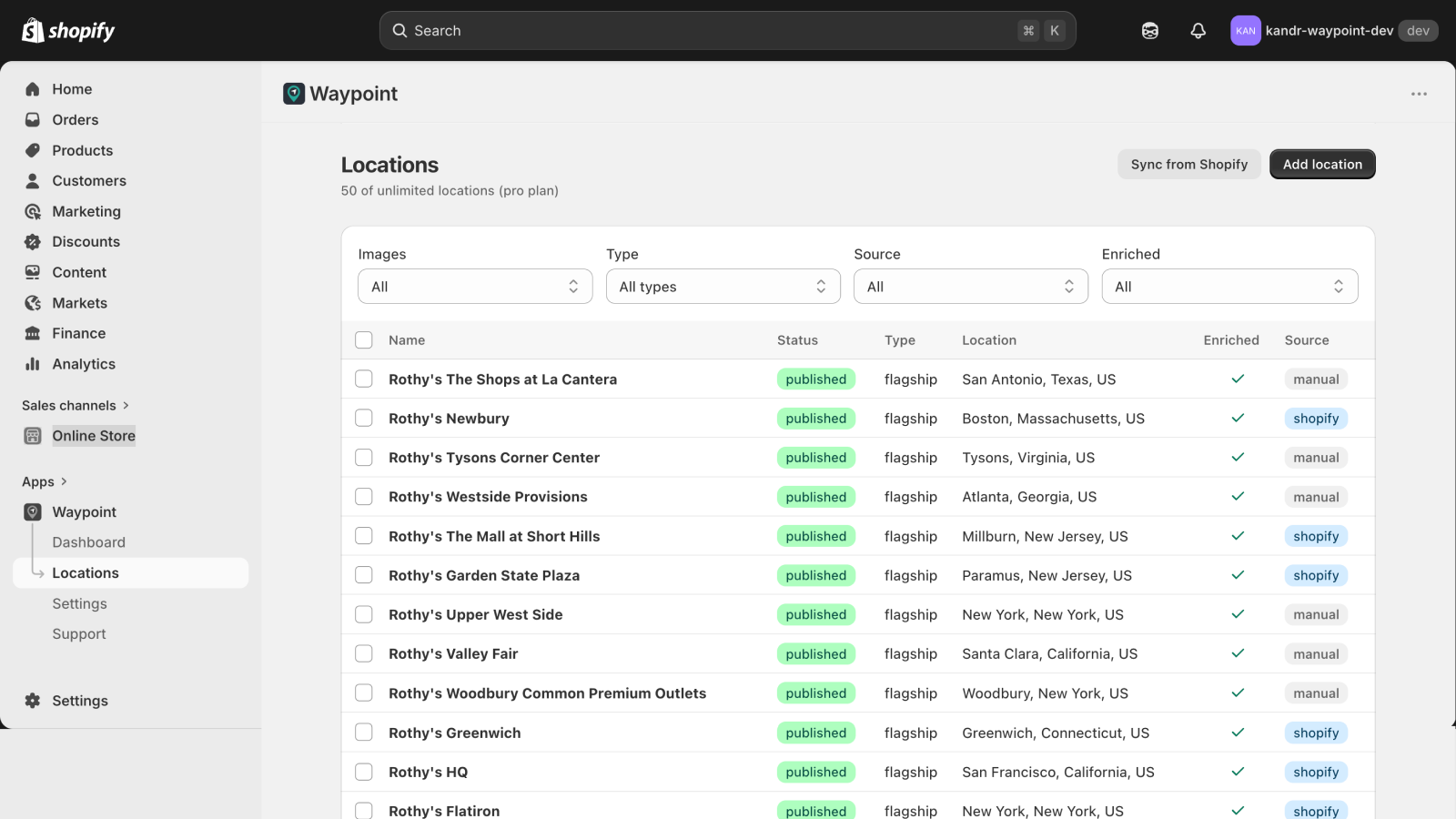This screenshot has height=819, width=1456.
Task: Click the search magnifier icon
Action: tap(399, 31)
